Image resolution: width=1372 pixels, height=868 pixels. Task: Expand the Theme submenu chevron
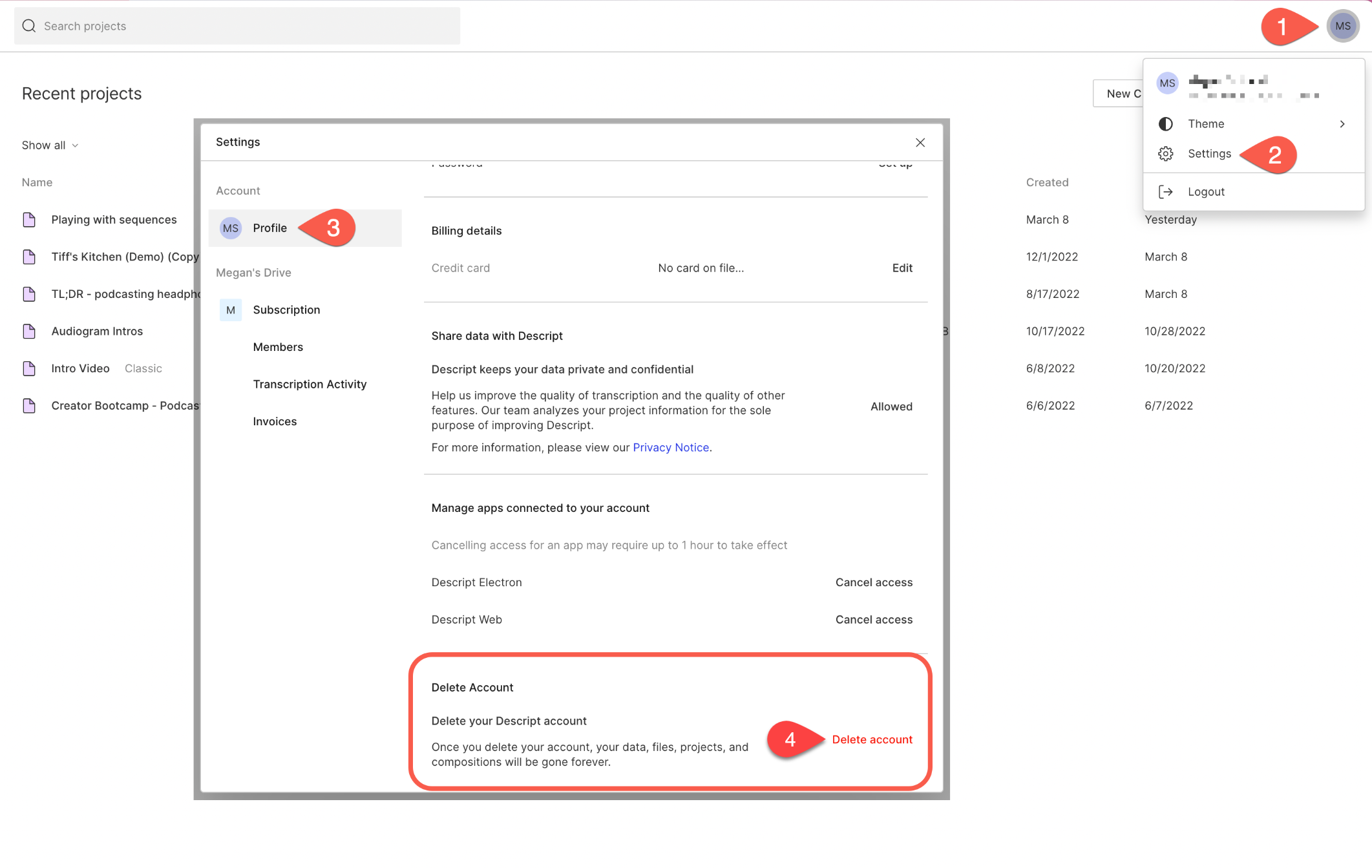[1342, 123]
